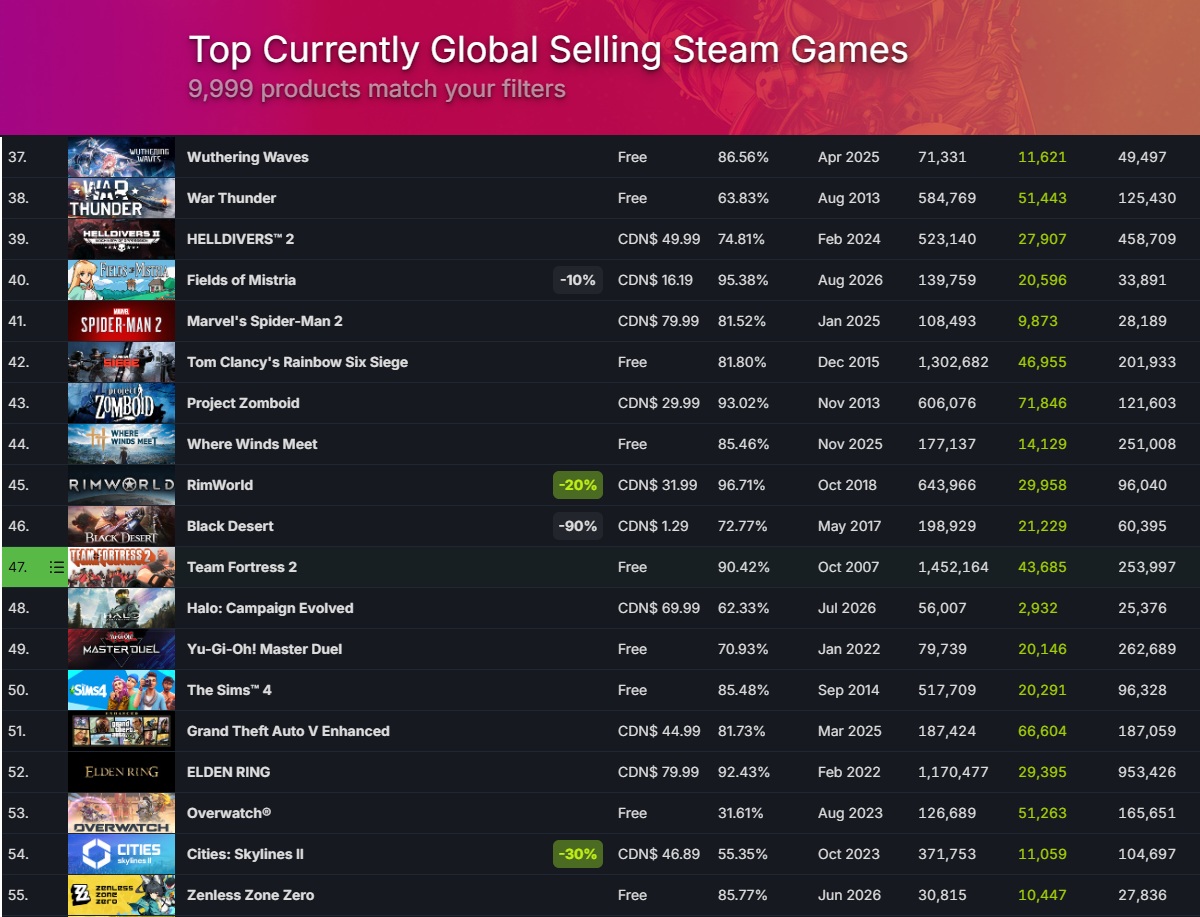Viewport: 1200px width, 917px height.
Task: Open the Where Winds Meet title
Action: click(252, 444)
